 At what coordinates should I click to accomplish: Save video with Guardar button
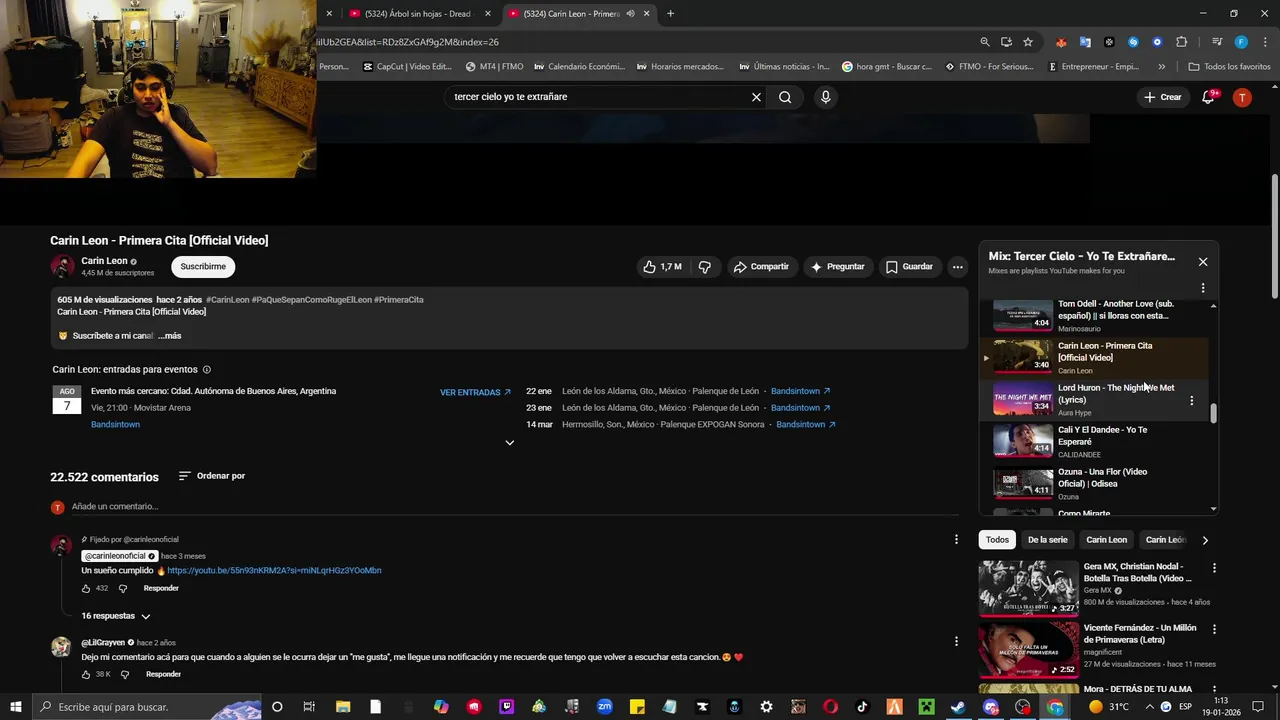point(909,267)
